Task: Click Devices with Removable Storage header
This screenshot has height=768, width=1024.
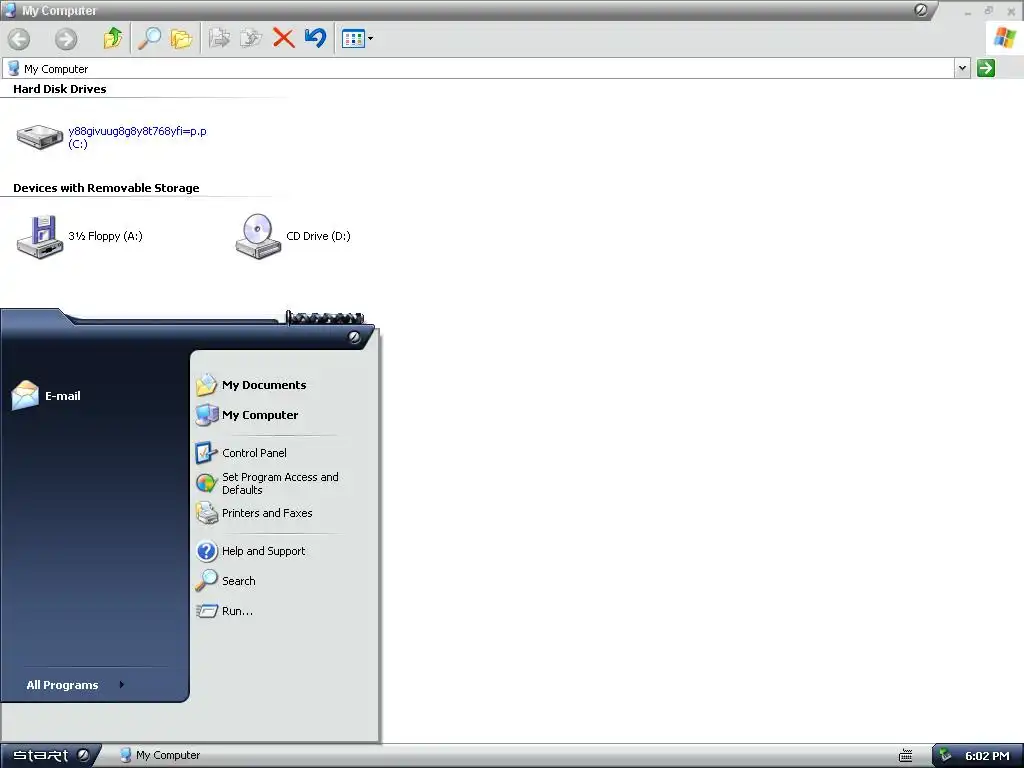Action: tap(106, 188)
